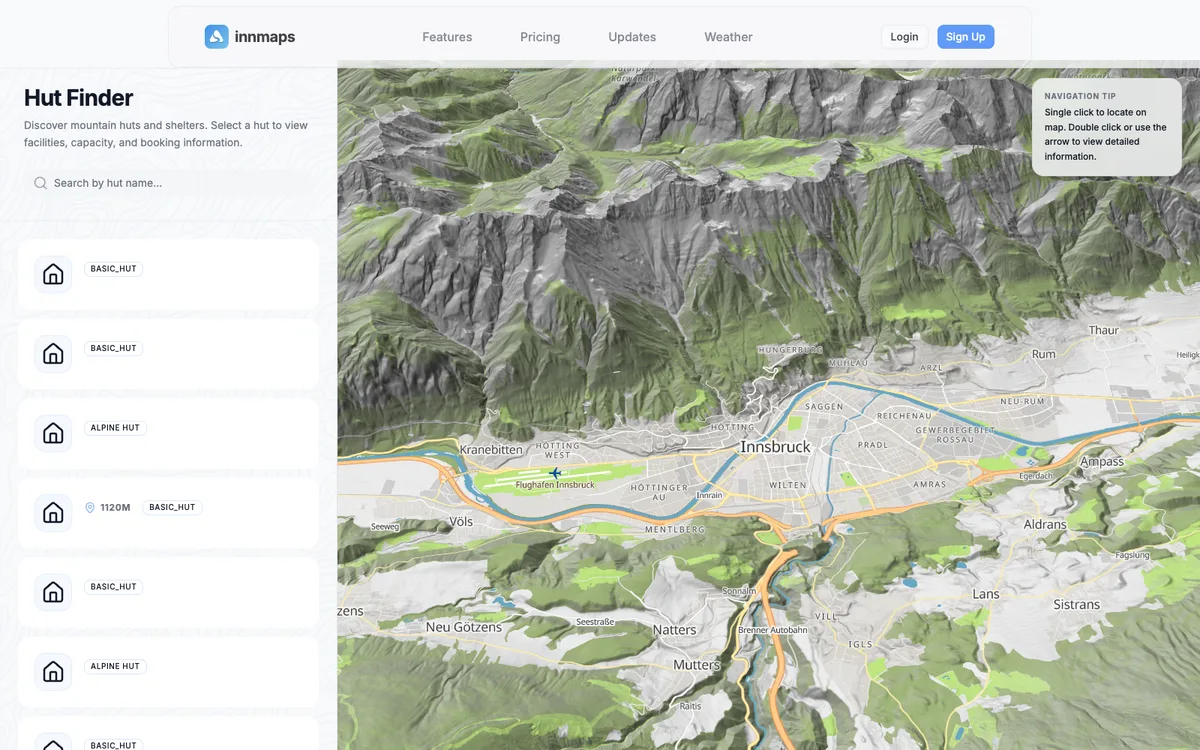1200x750 pixels.
Task: Click the 1120M elevation label
Action: coord(115,508)
